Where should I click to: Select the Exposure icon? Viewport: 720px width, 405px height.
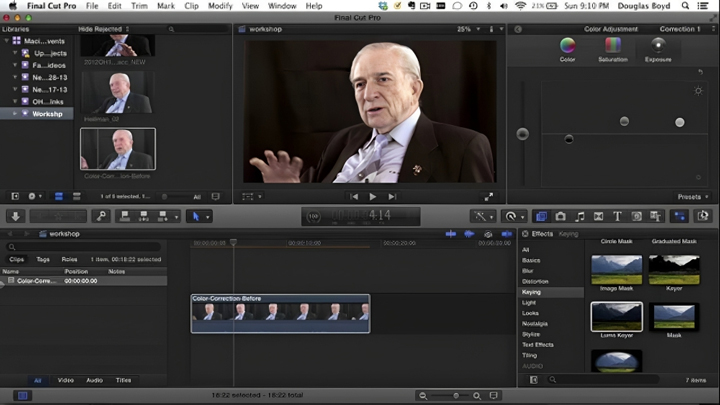(x=658, y=45)
